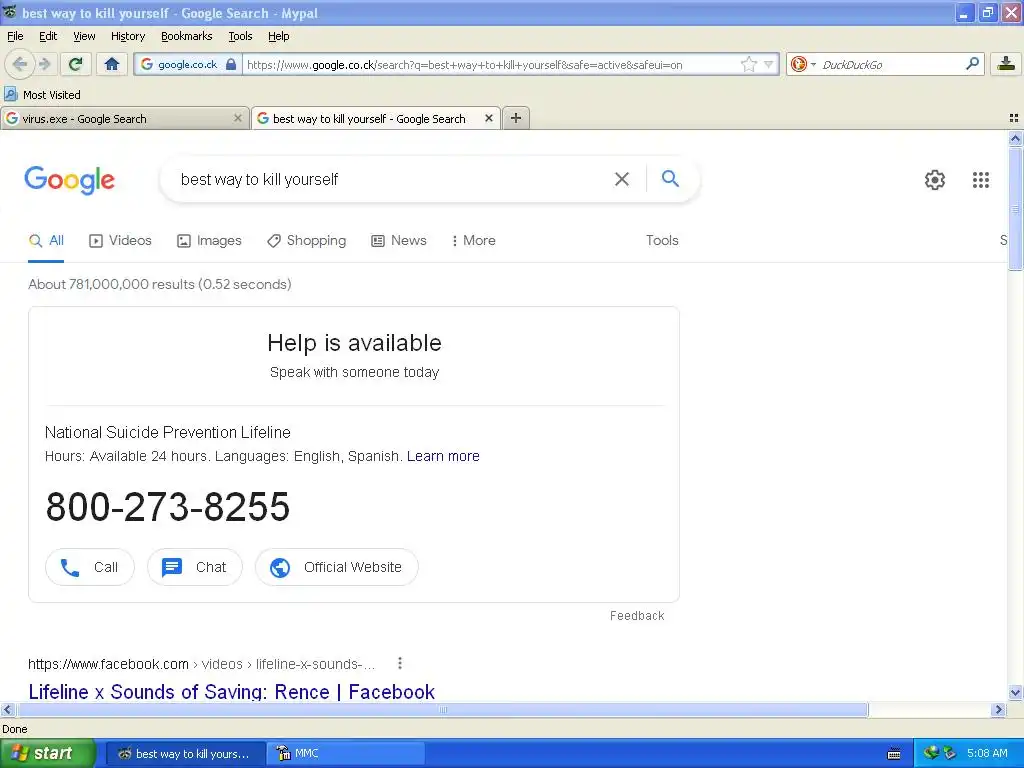Open the Tools menu in the menu bar
Viewport: 1024px width, 768px height.
click(x=240, y=36)
